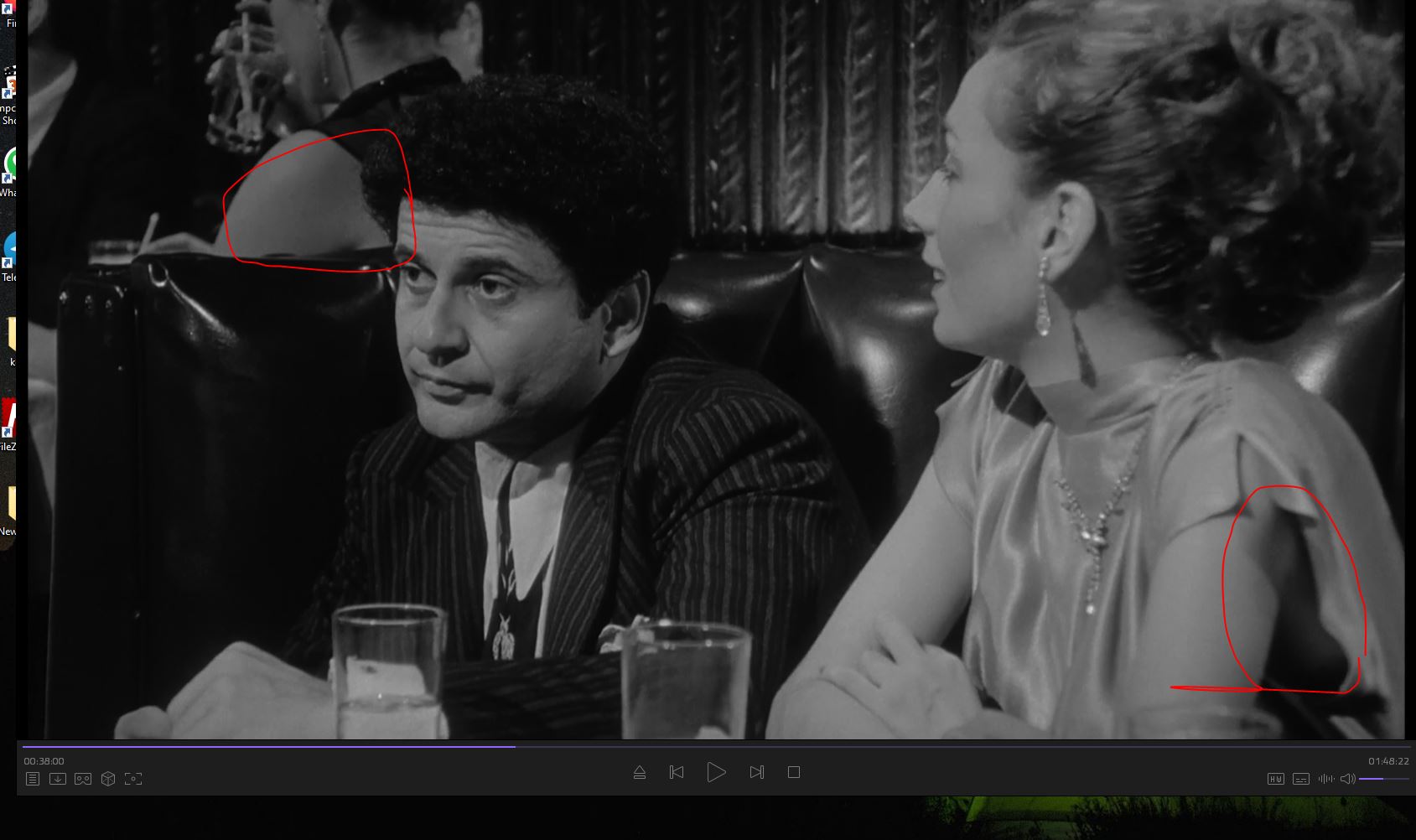Click the download/save video icon

57,779
